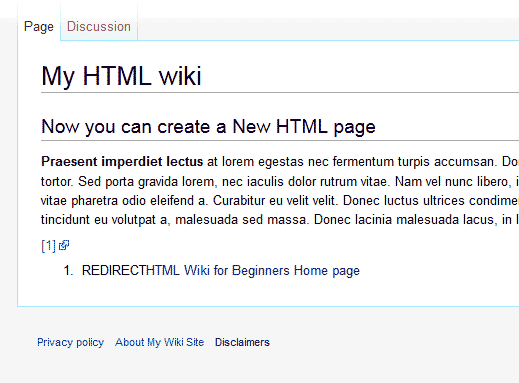Click the 'Now you can create a New HTML page' heading
519x383 pixels.
(208, 127)
